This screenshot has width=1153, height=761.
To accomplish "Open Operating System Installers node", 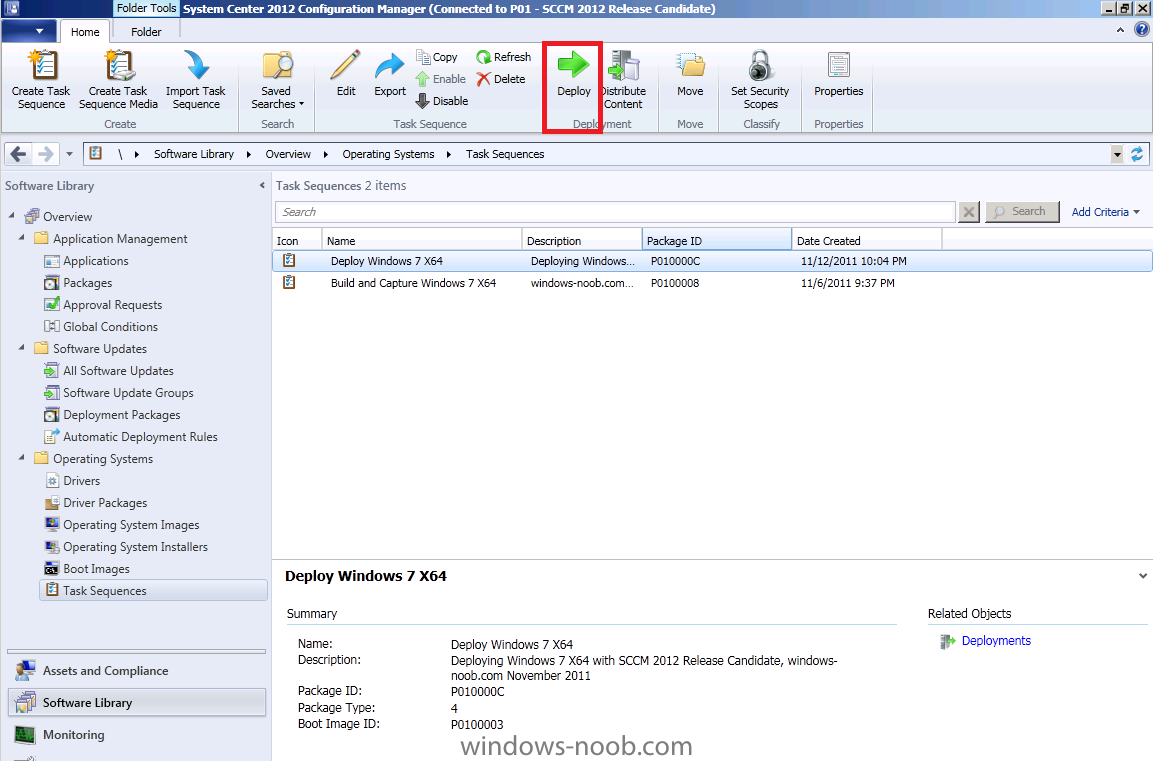I will click(x=126, y=547).
